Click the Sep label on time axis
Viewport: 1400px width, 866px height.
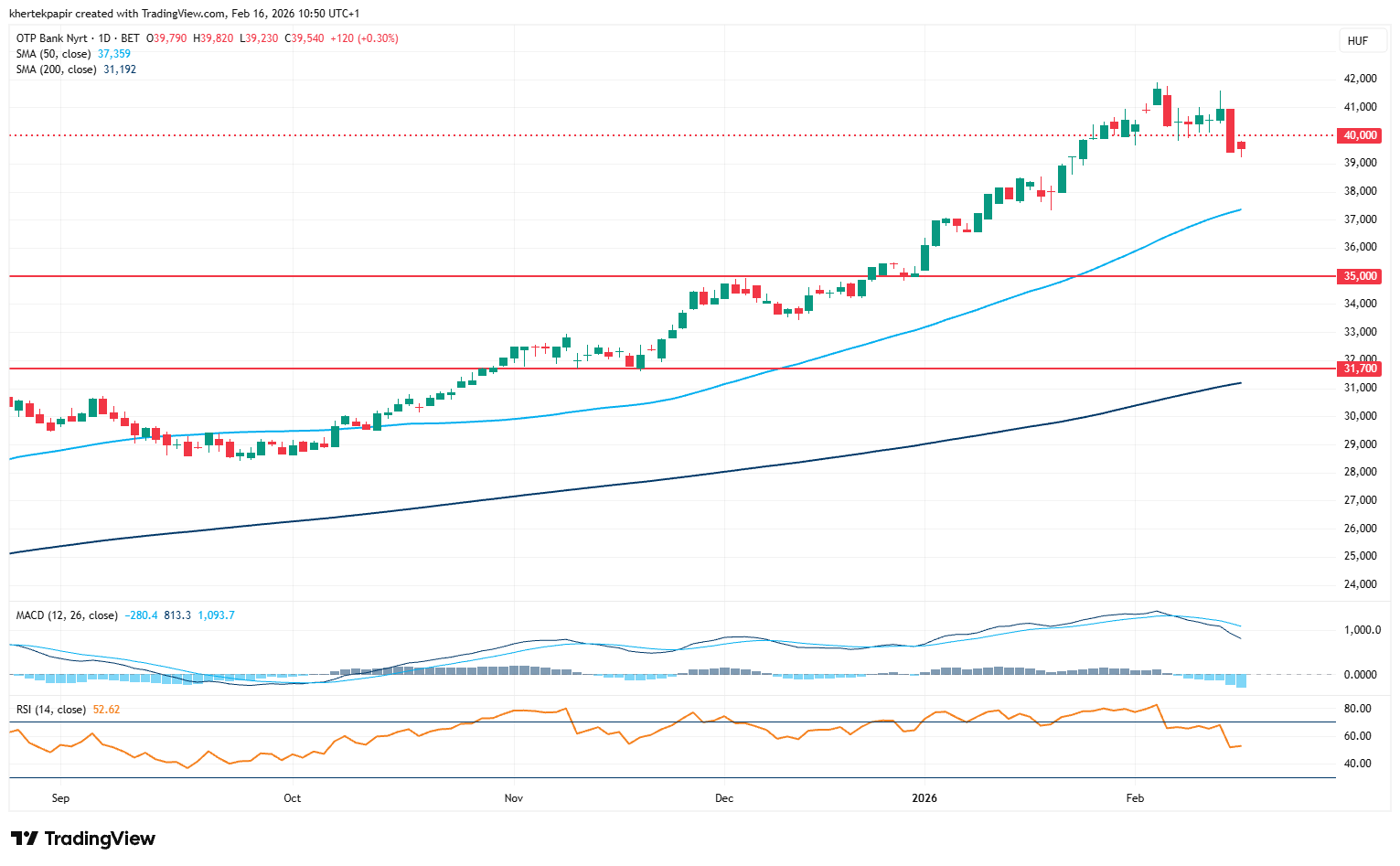(x=60, y=798)
